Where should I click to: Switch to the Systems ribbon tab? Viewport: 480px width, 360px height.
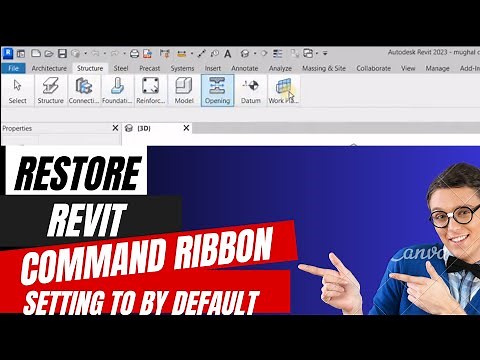click(x=182, y=68)
